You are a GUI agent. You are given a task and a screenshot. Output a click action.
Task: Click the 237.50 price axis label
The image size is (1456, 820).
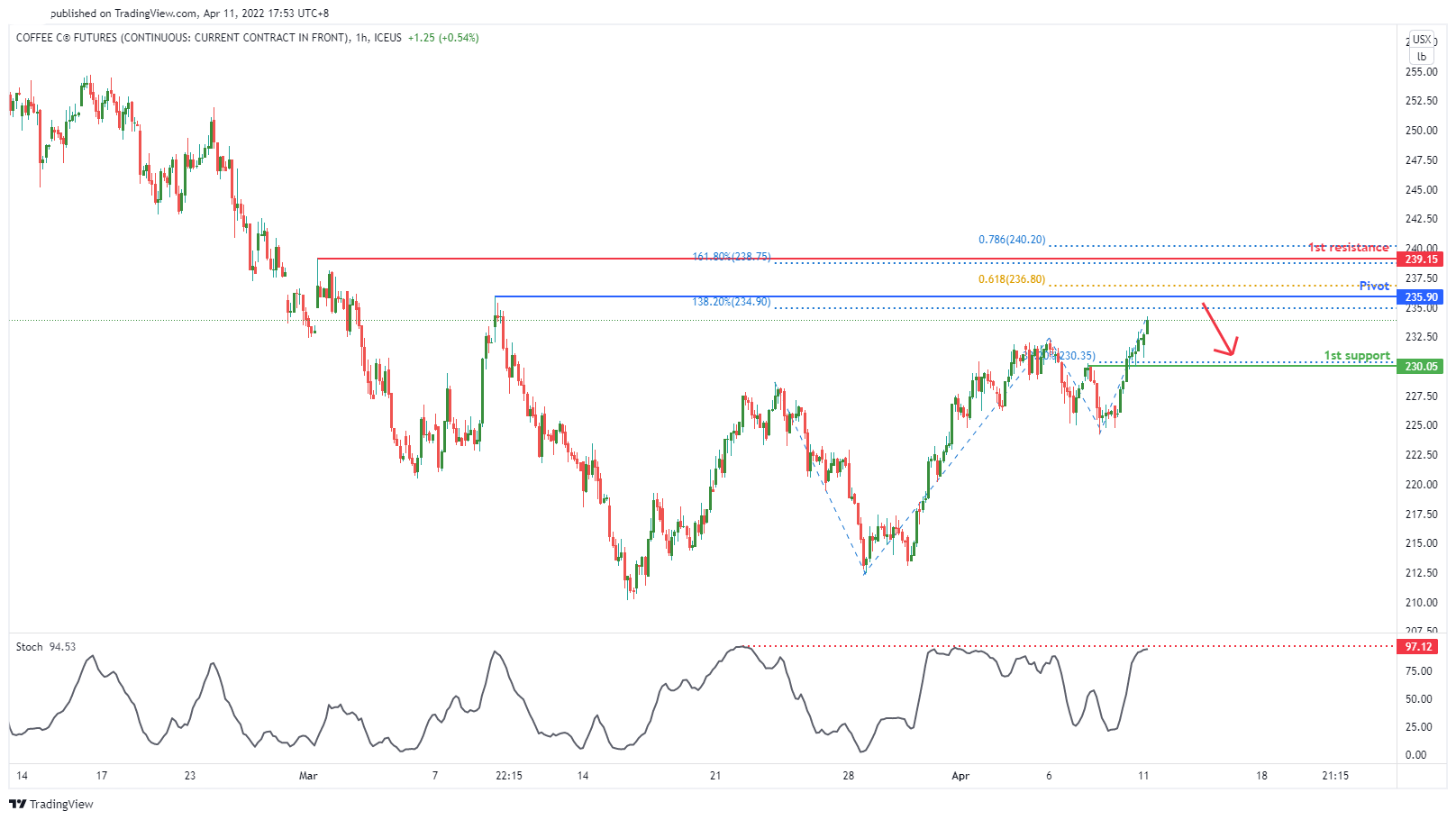point(1422,278)
